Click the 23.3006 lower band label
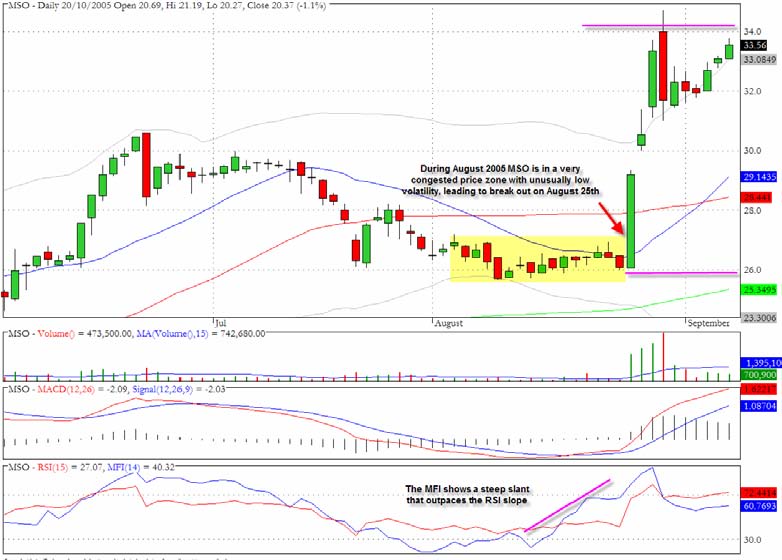 [760, 317]
